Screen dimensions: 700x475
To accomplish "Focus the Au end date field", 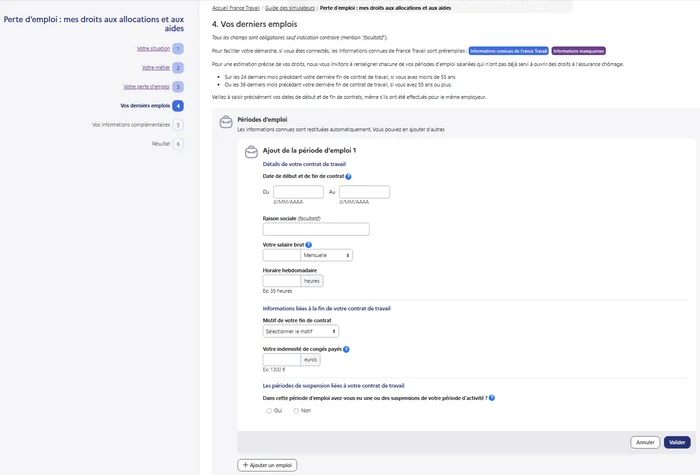I will [364, 192].
